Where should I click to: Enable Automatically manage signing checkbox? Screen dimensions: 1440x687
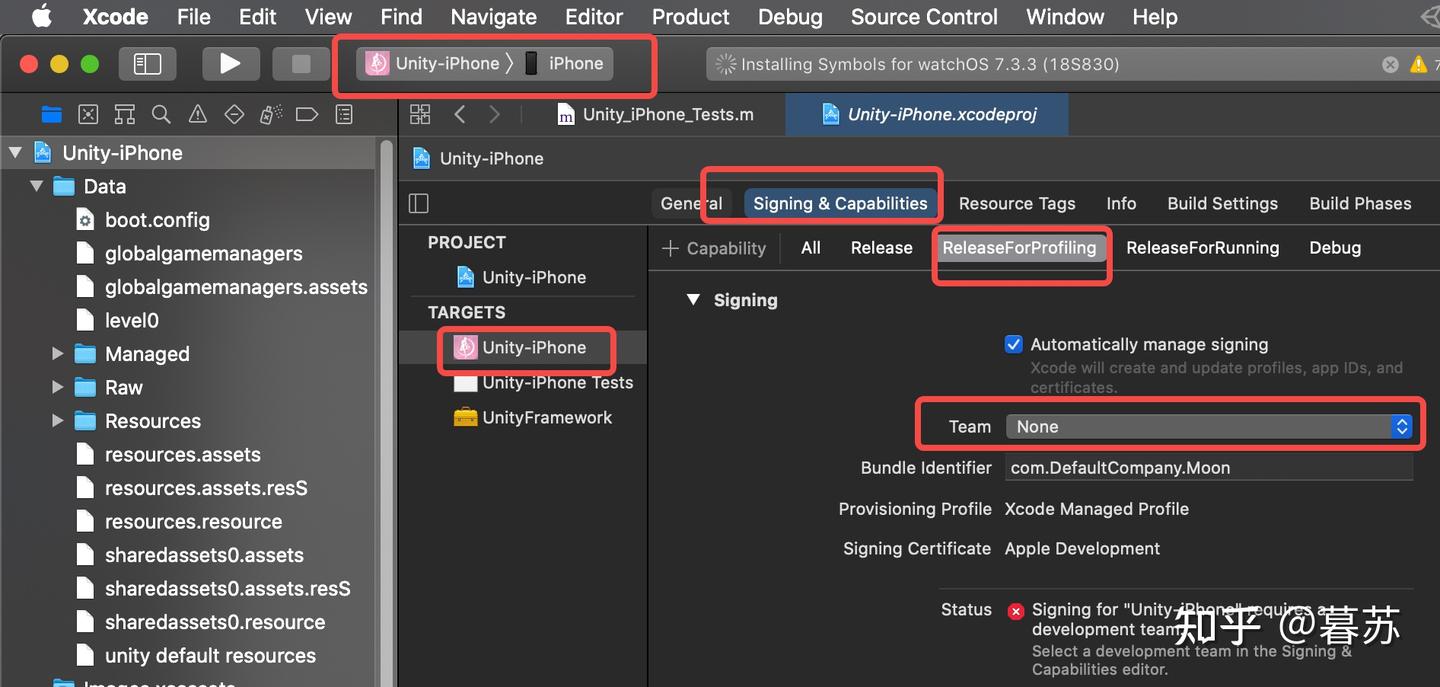click(1013, 344)
